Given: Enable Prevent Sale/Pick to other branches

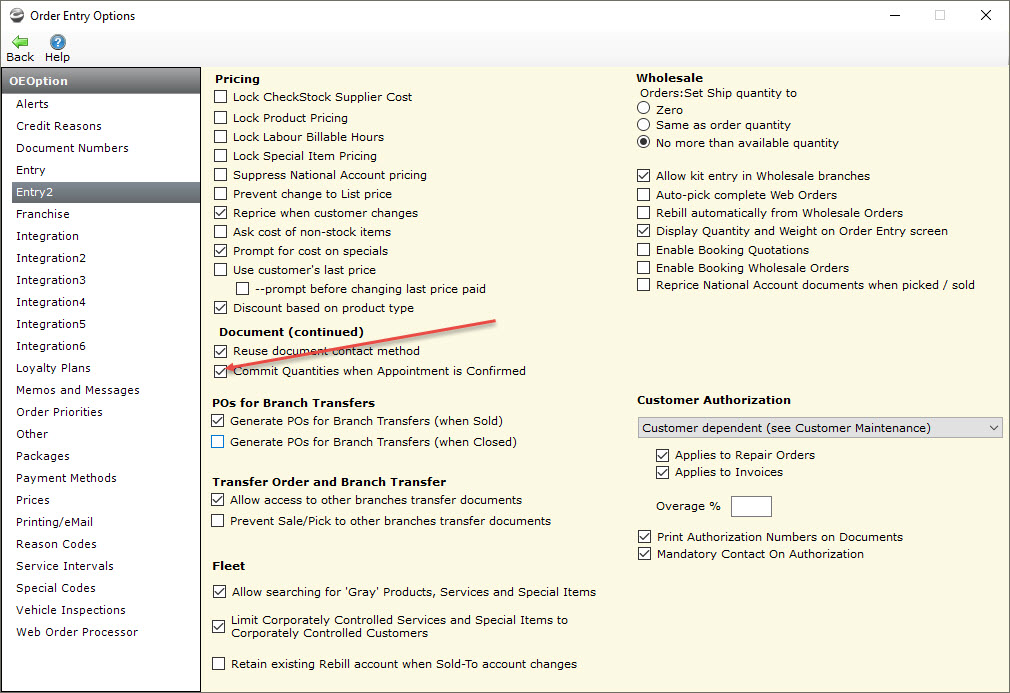Looking at the screenshot, I should pos(218,520).
